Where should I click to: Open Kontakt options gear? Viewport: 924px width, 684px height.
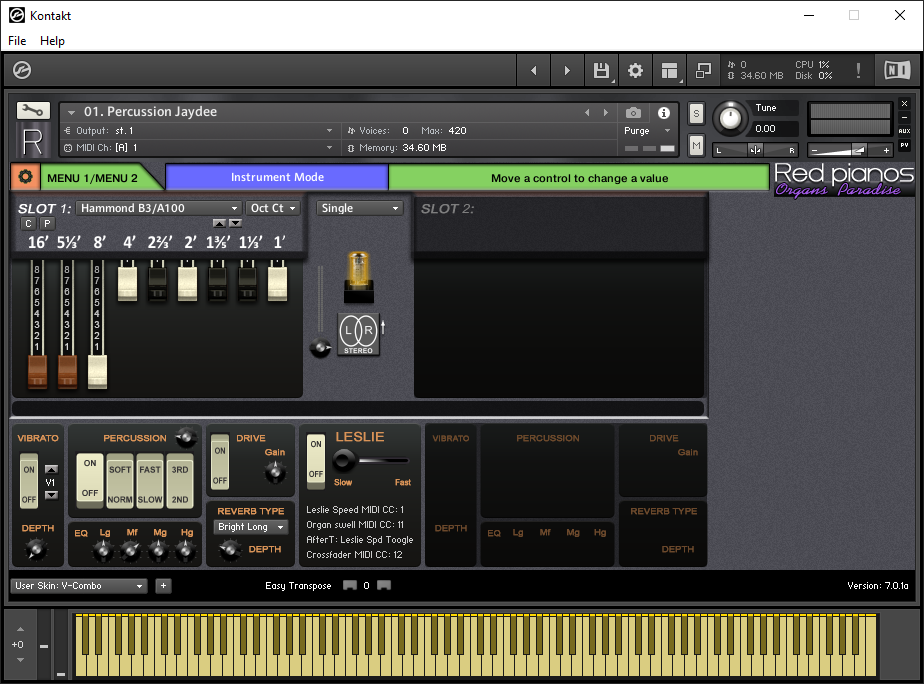pos(635,71)
